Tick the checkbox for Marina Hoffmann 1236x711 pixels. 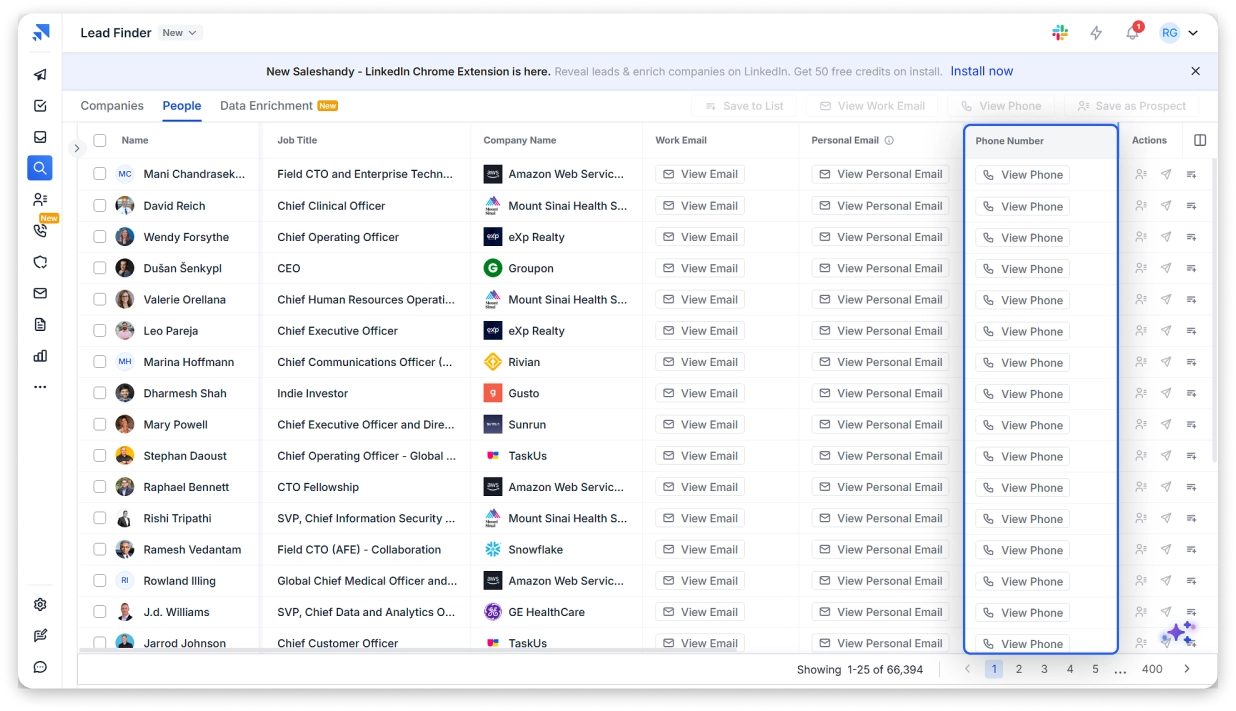(100, 362)
